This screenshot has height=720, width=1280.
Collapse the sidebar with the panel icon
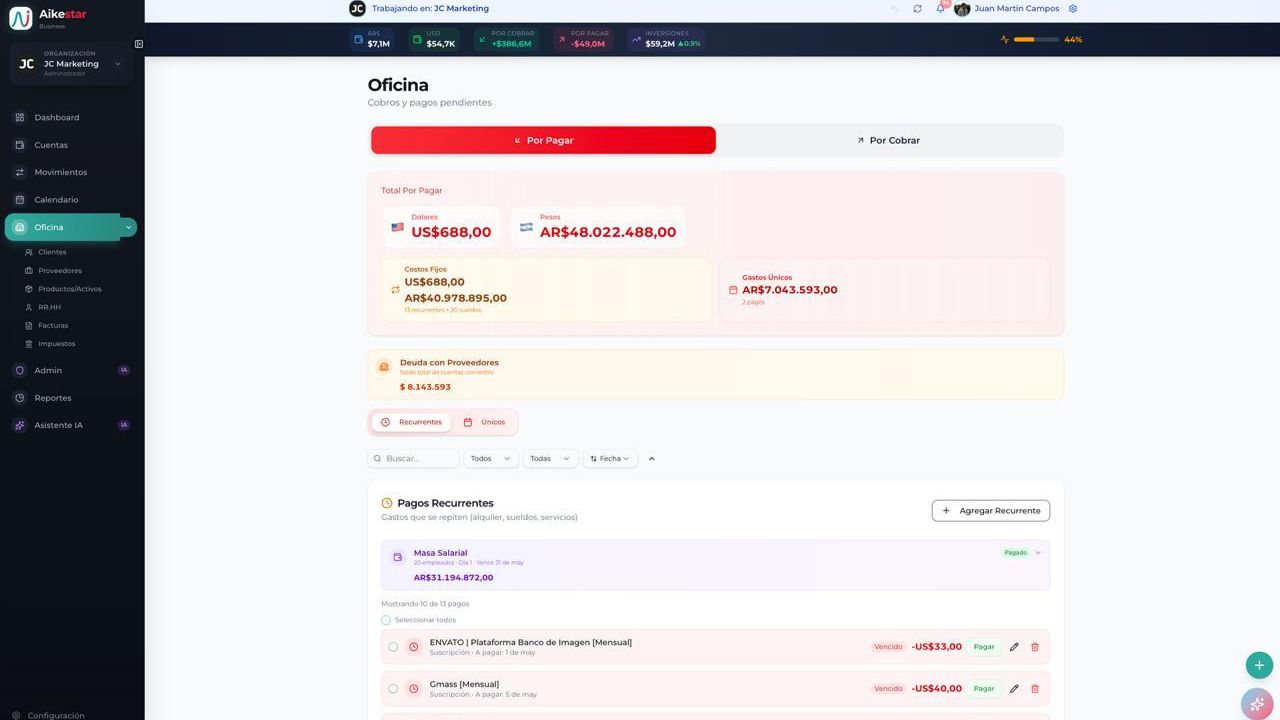(139, 44)
